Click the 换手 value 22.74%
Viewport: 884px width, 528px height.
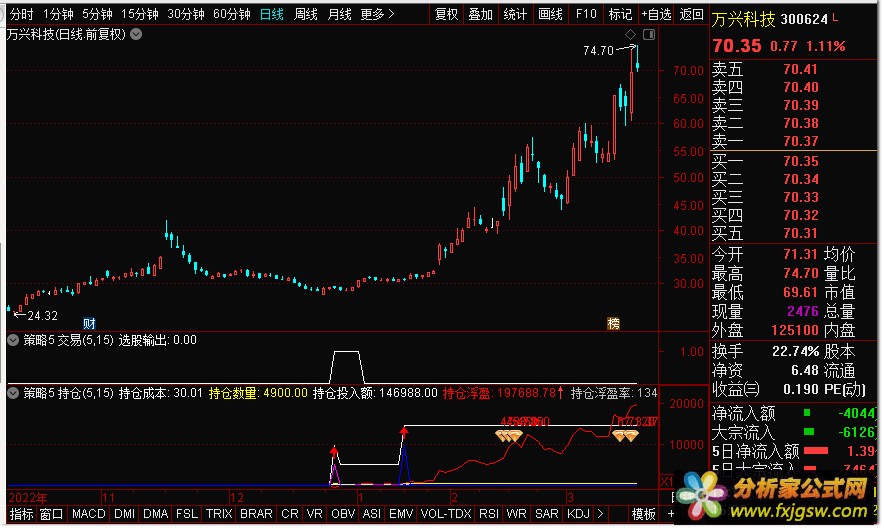pyautogui.click(x=795, y=352)
